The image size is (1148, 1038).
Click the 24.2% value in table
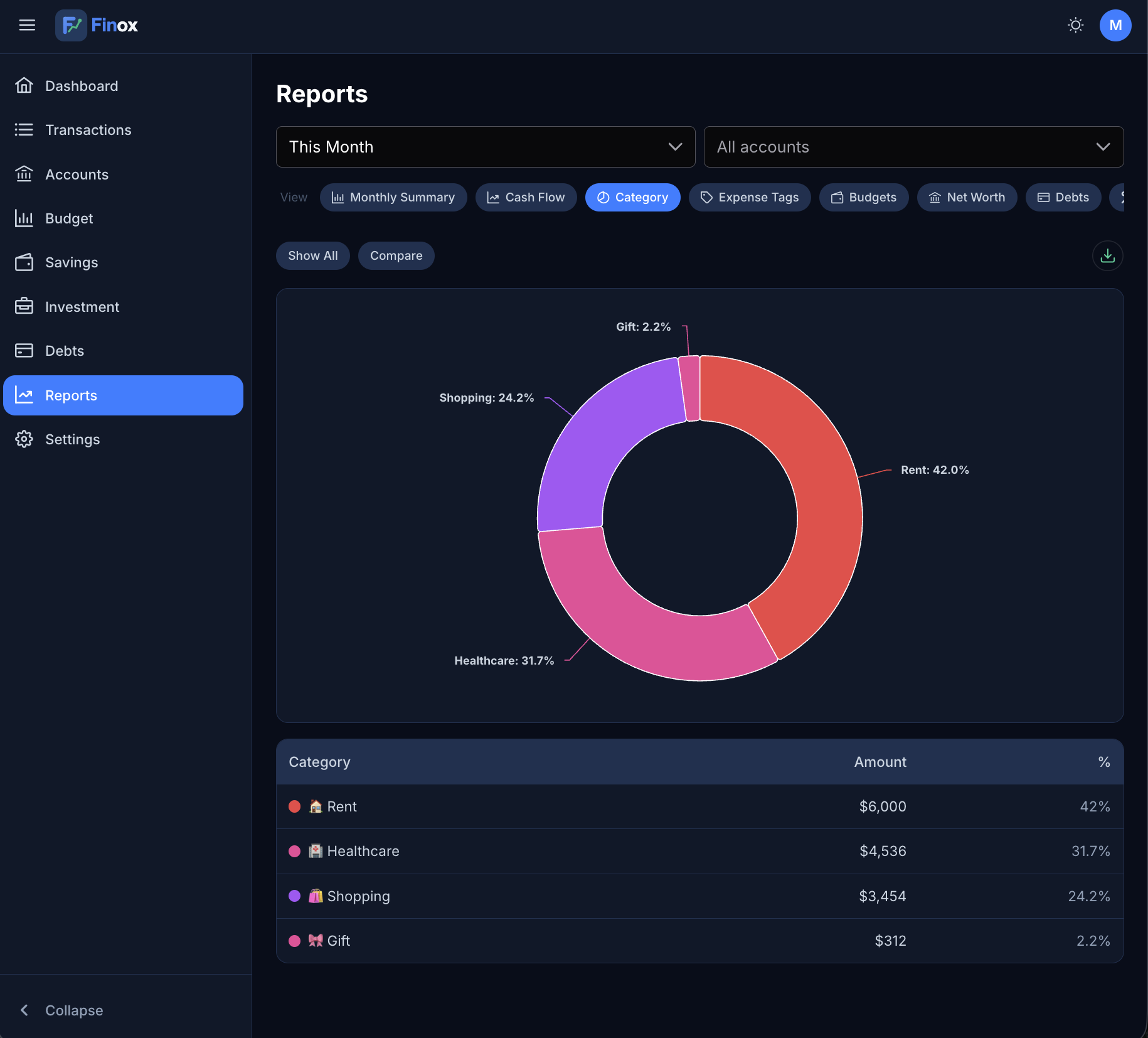(x=1089, y=896)
